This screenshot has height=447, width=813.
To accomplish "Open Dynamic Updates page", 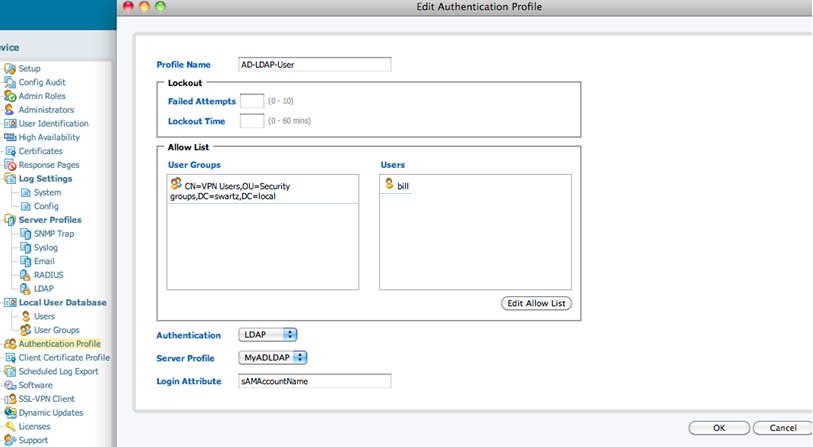I will (x=51, y=413).
